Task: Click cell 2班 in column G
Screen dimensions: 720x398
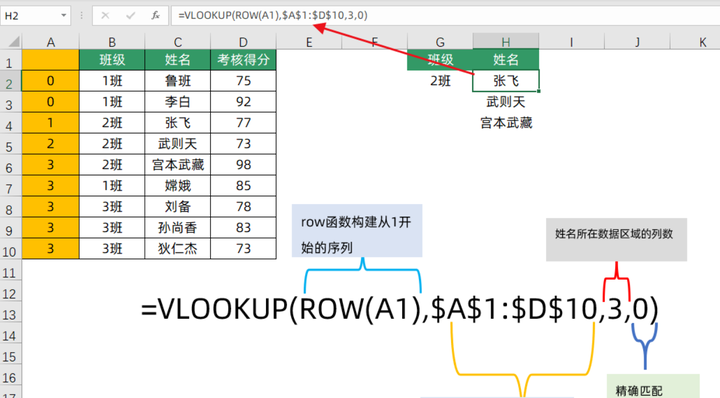Action: (440, 81)
